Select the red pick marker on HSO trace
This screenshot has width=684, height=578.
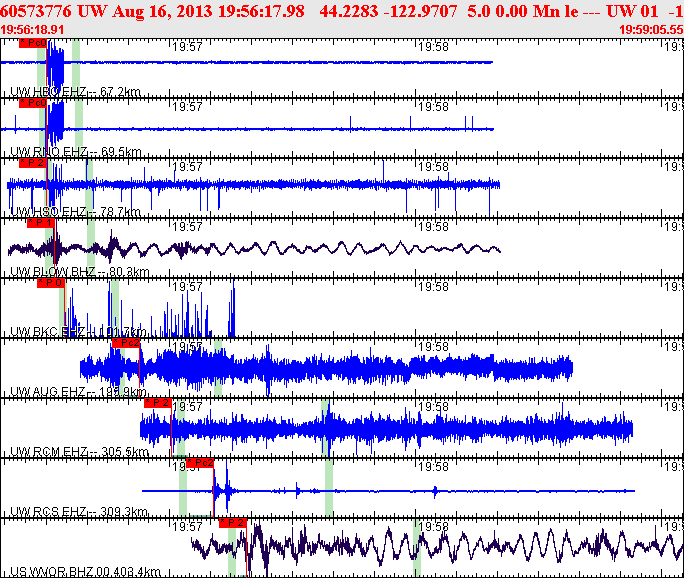(33, 162)
